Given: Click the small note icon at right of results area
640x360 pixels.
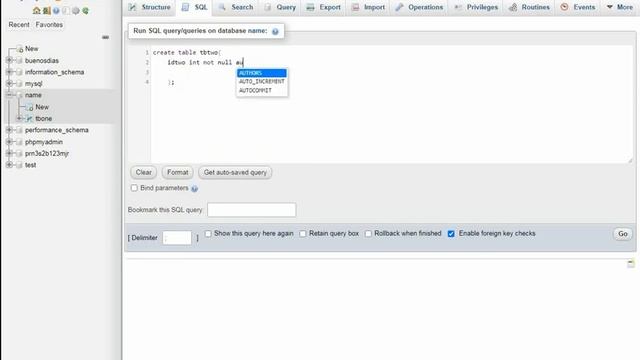Looking at the screenshot, I should (631, 263).
